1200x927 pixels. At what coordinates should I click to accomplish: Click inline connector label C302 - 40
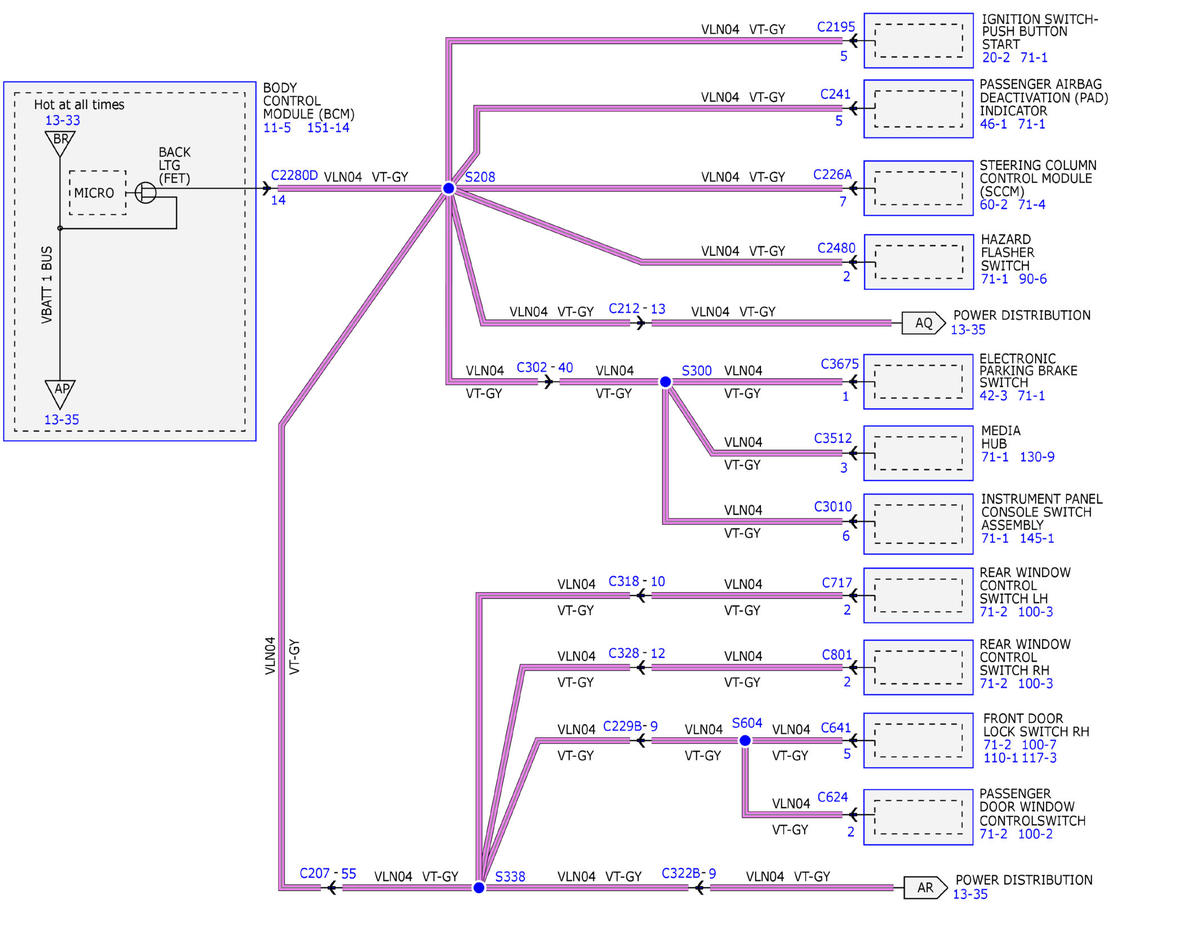pos(545,367)
